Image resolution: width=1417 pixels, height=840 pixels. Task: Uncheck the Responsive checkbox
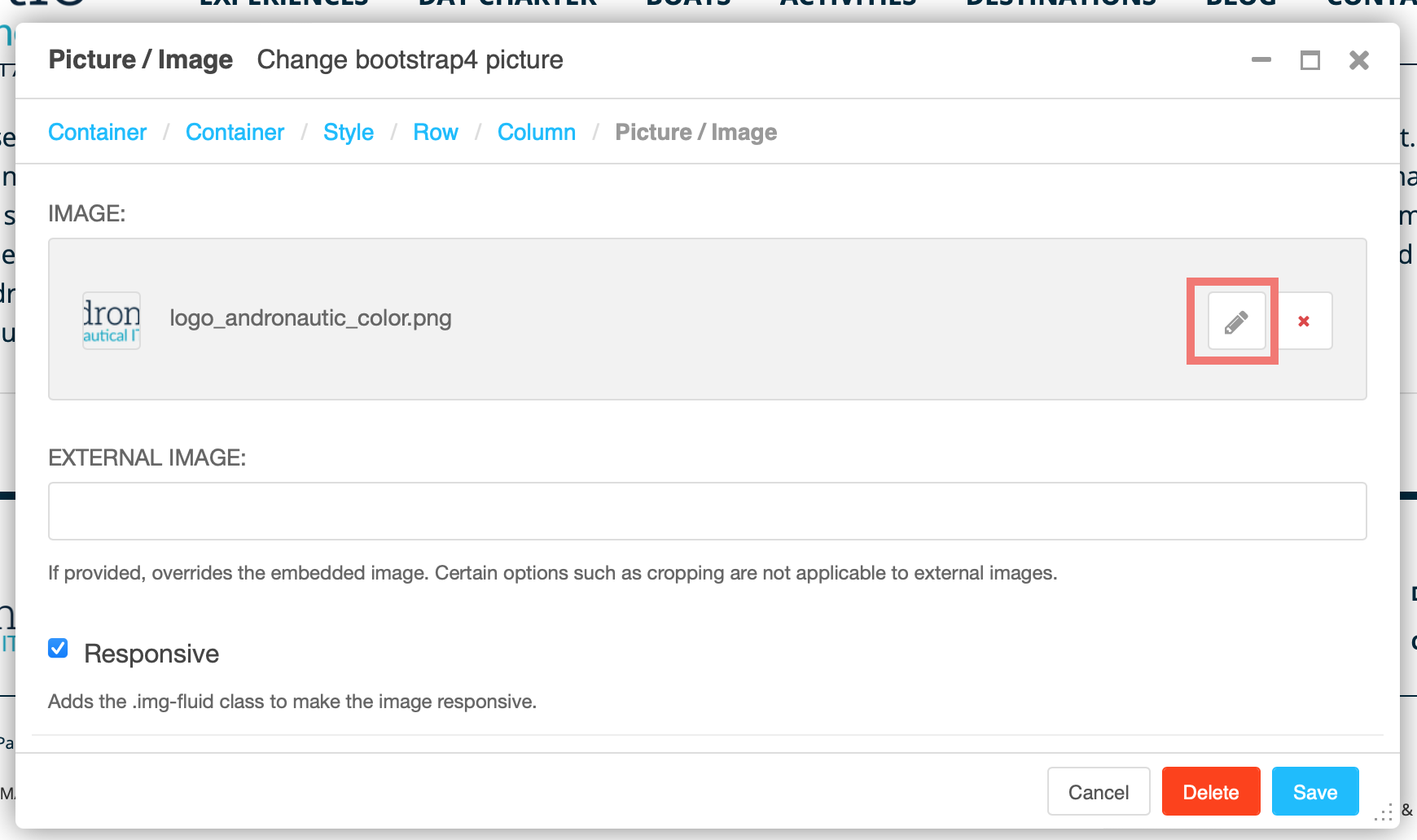click(x=58, y=648)
